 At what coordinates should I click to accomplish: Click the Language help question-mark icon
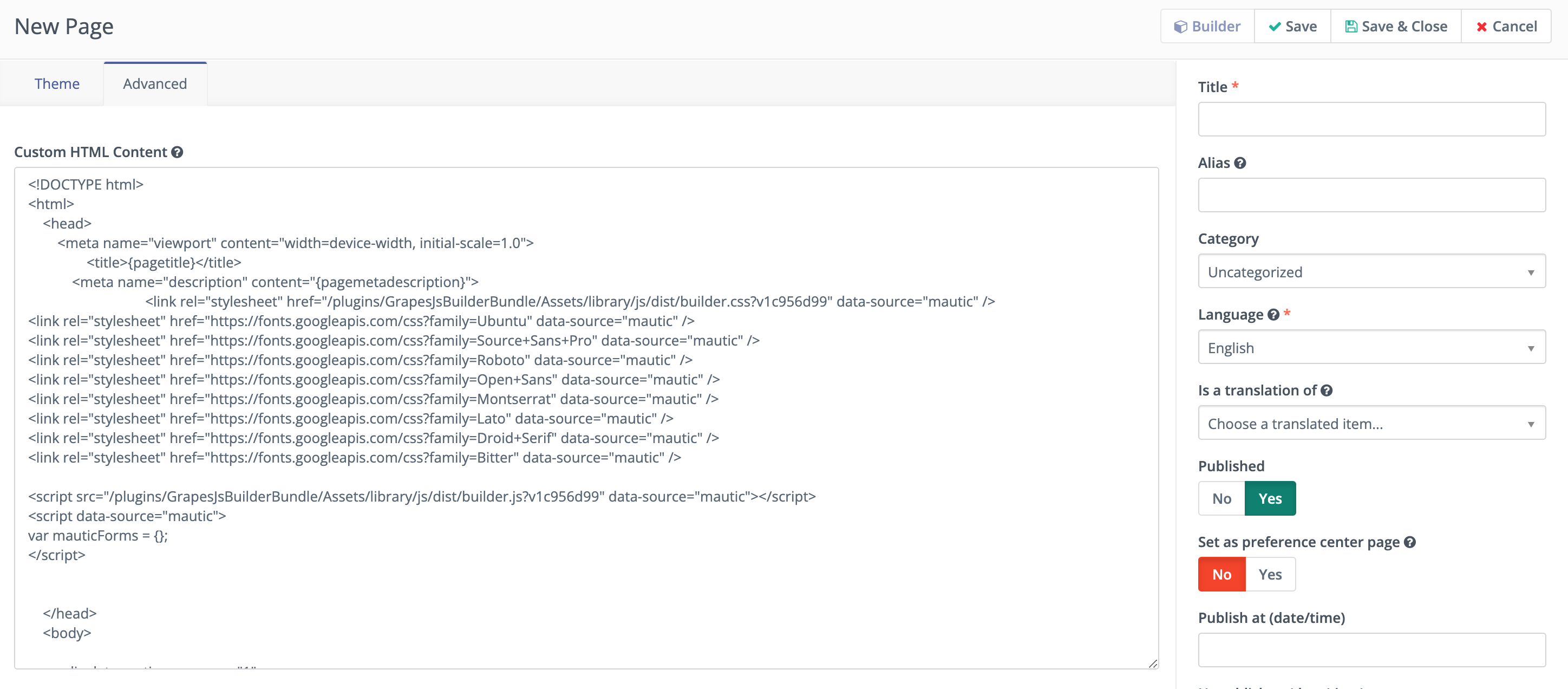tap(1273, 314)
